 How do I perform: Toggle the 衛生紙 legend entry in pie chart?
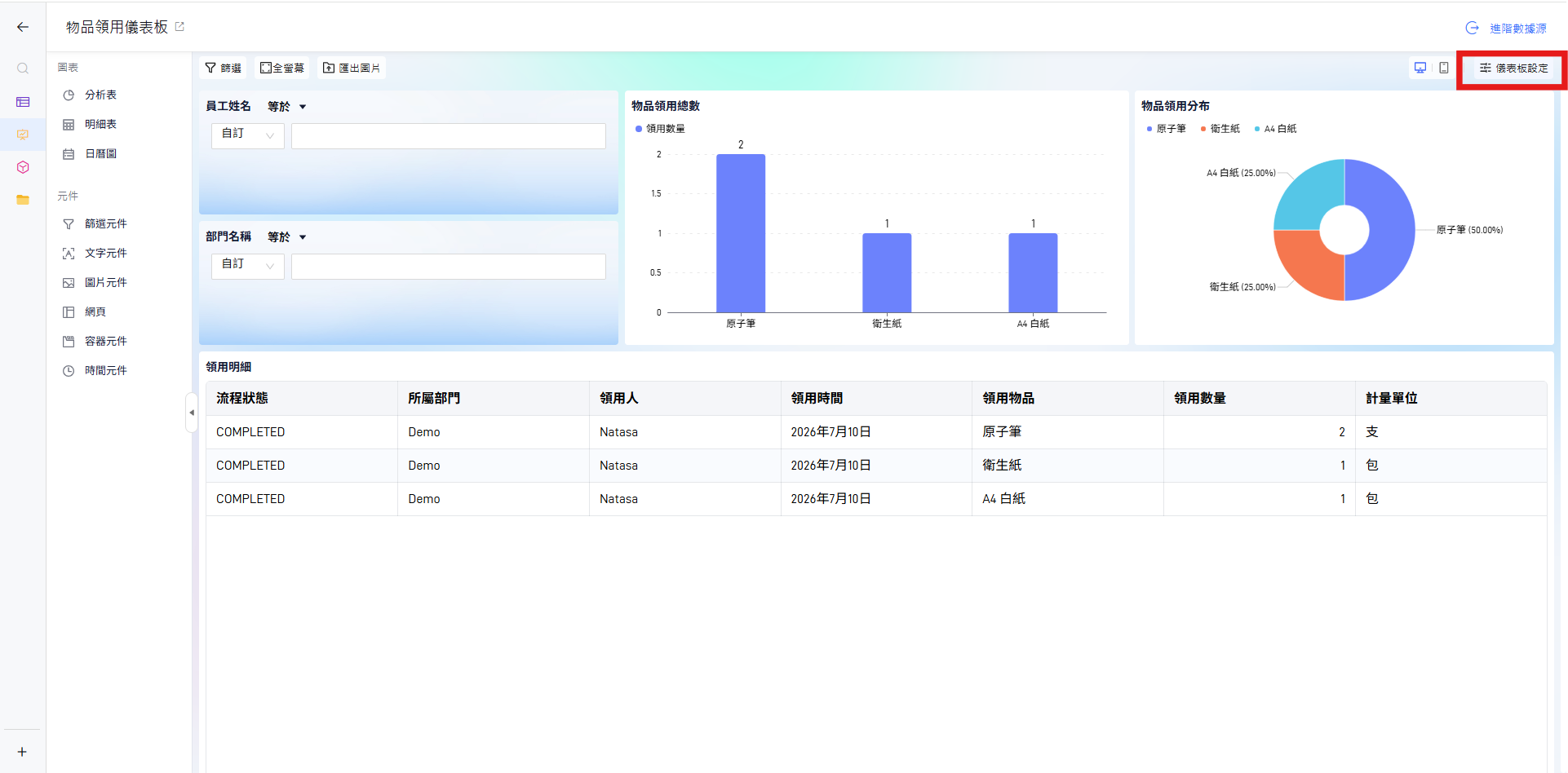tap(1220, 129)
